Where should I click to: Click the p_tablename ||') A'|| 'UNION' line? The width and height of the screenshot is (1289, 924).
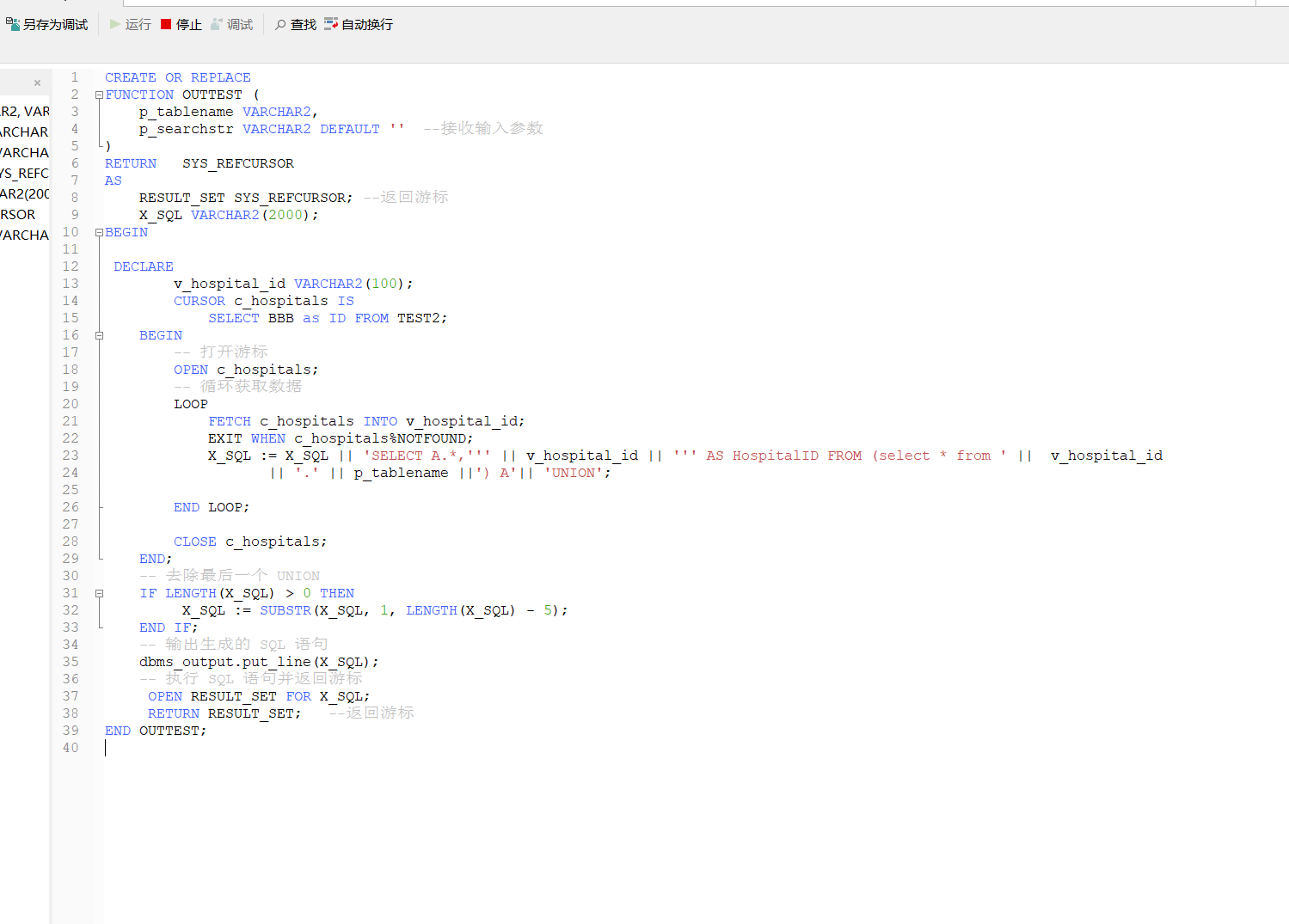(x=440, y=473)
